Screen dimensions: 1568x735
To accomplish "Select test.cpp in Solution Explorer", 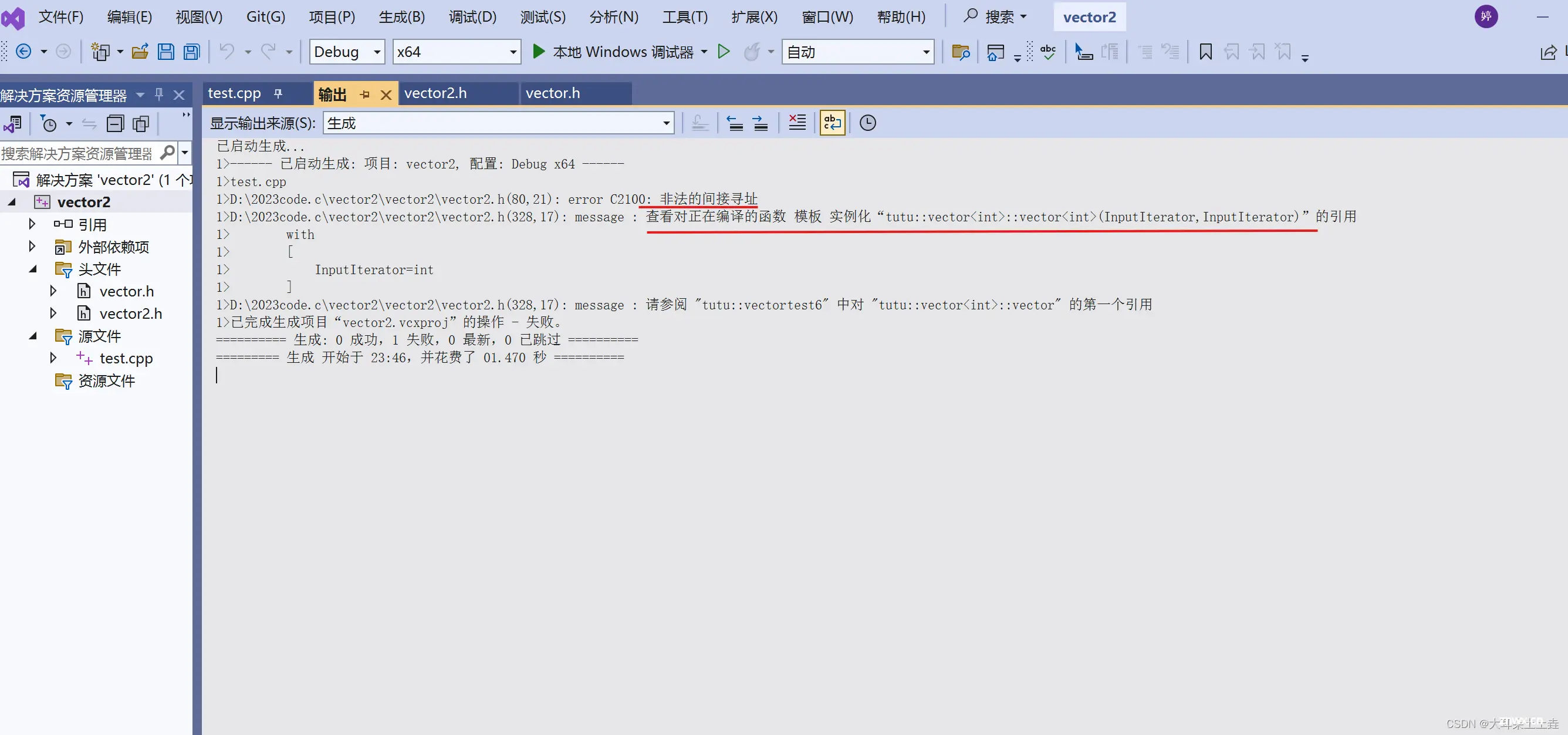I will click(x=126, y=358).
